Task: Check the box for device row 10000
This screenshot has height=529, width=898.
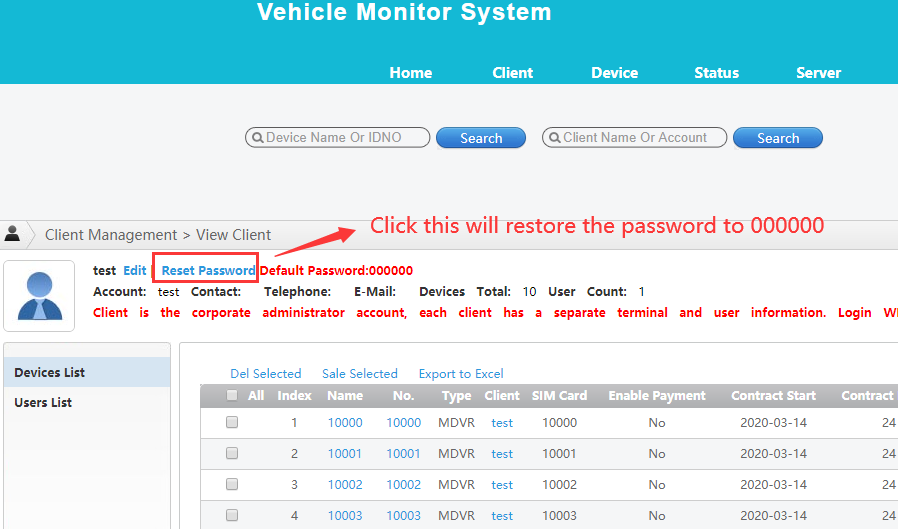Action: tap(232, 423)
